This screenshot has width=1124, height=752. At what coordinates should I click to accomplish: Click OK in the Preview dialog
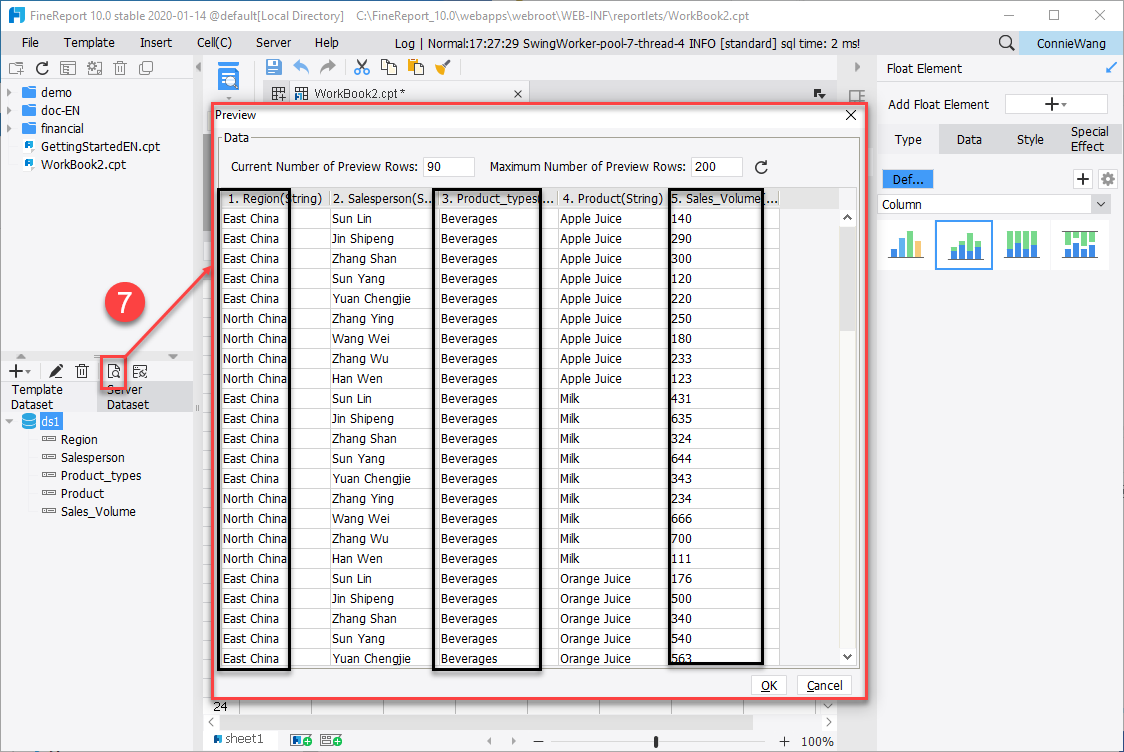pyautogui.click(x=768, y=685)
